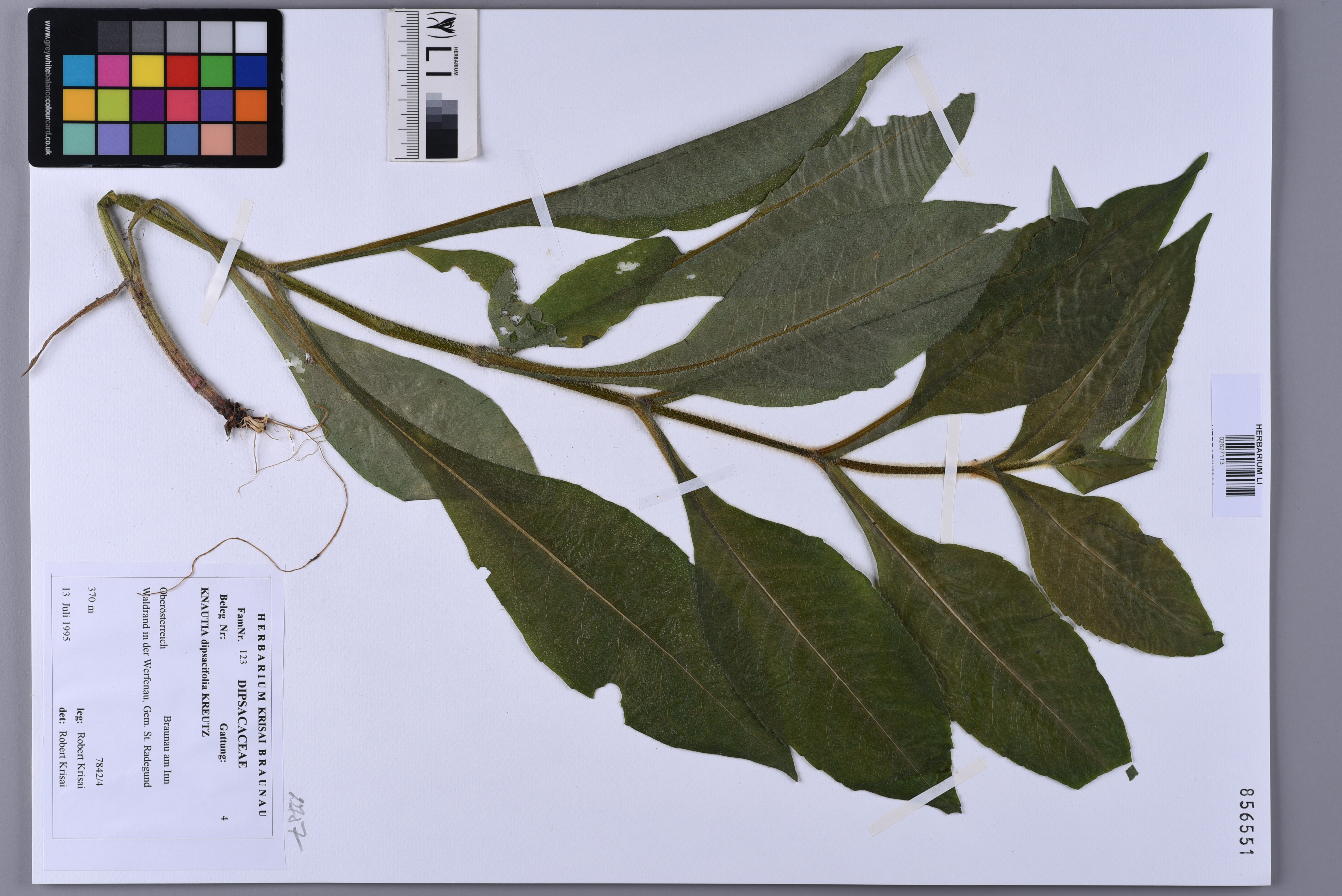Pick the red swatch on the colour card
Screen dimensions: 1342x896
[x=182, y=71]
